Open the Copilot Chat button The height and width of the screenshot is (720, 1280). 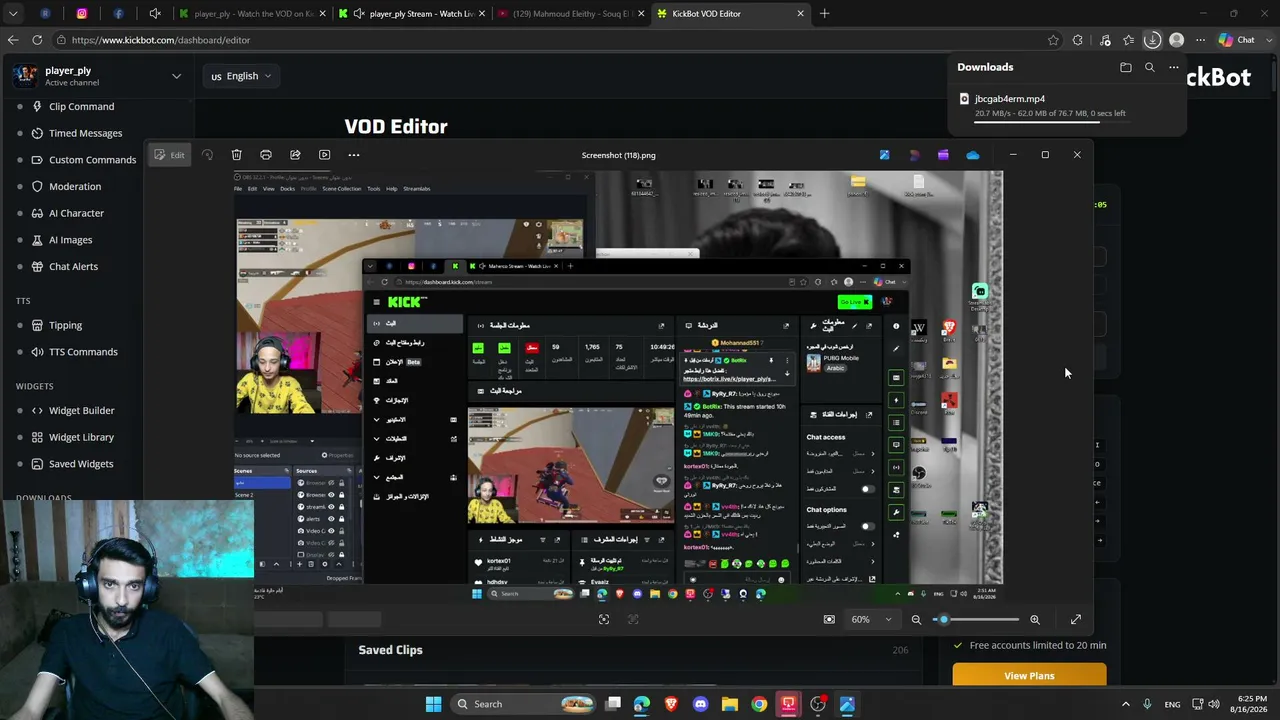(1237, 40)
